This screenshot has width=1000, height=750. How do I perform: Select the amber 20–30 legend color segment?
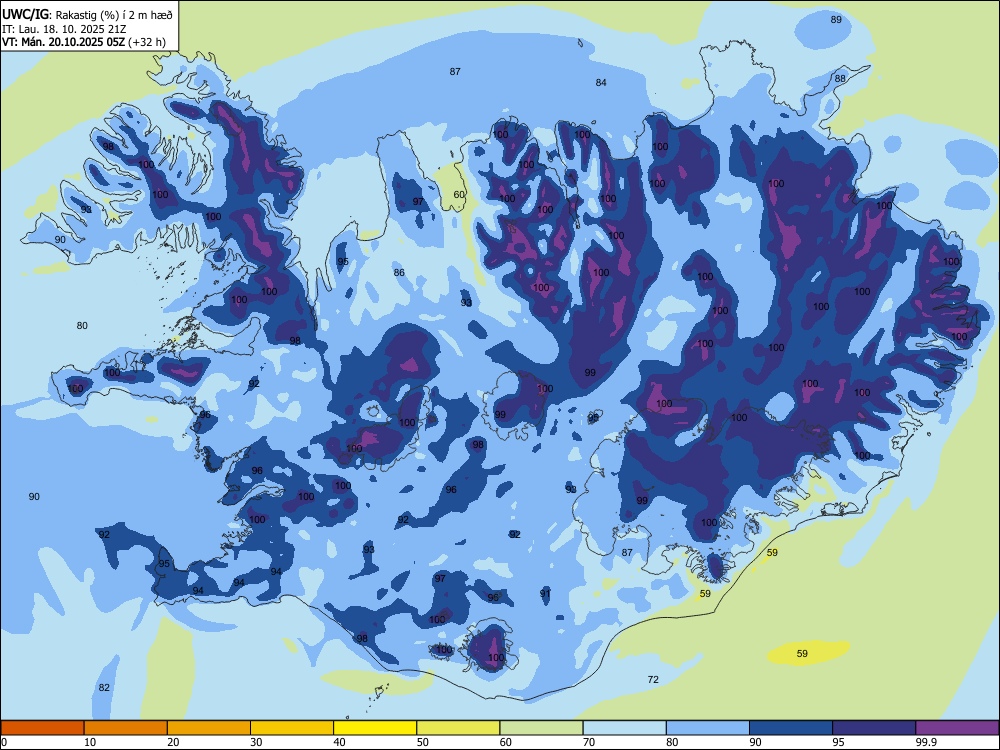pos(209,728)
